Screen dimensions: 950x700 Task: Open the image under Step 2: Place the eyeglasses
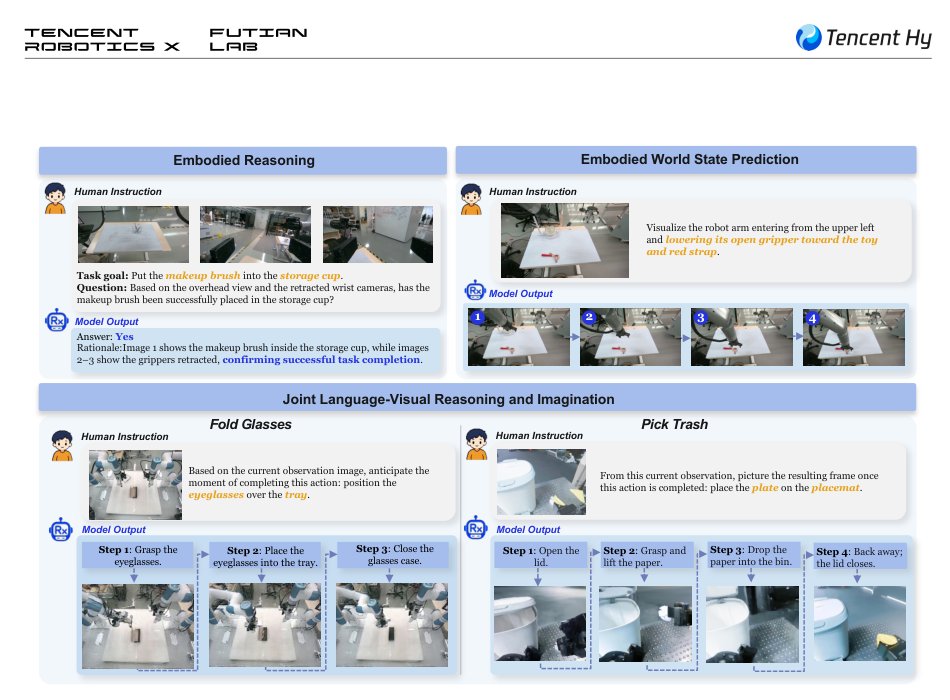[265, 625]
